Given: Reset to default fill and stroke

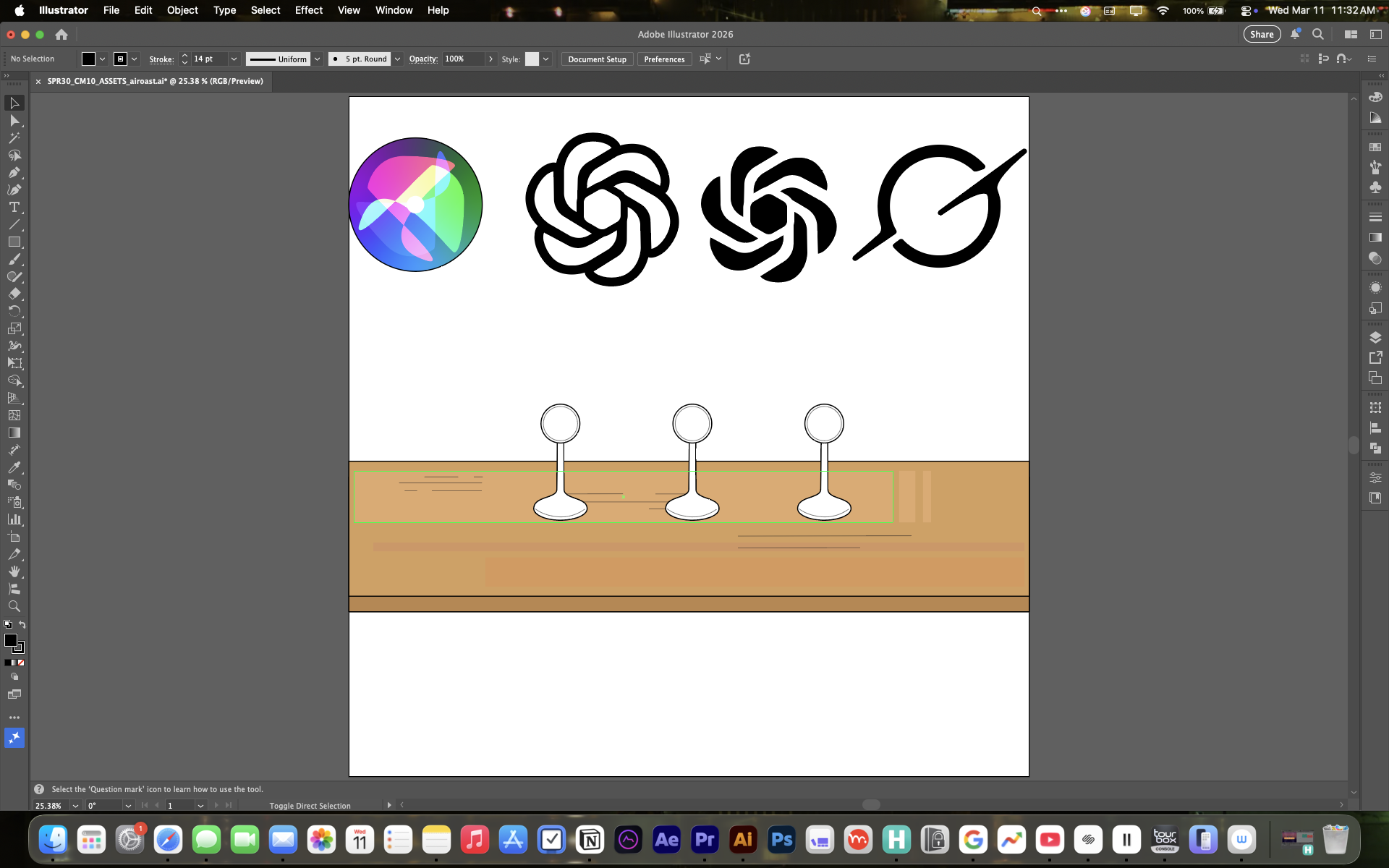Looking at the screenshot, I should [8, 624].
